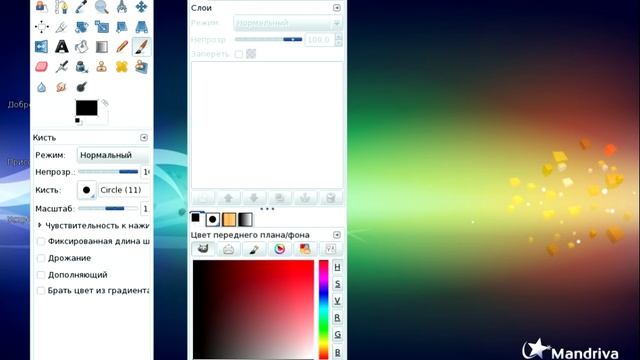Select the Paths tool
The height and width of the screenshot is (360, 640).
pyautogui.click(x=61, y=7)
